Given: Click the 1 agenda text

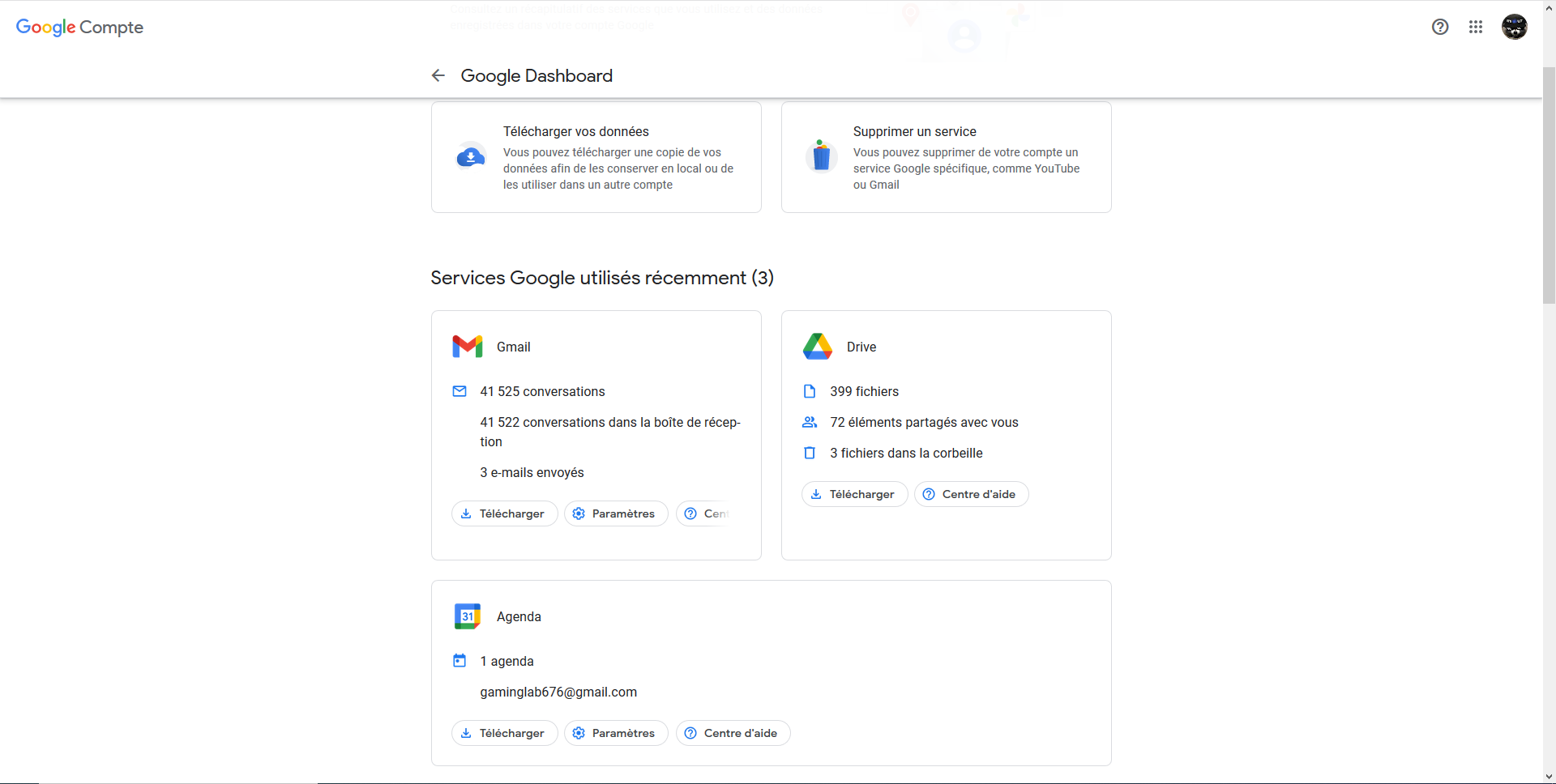Looking at the screenshot, I should pos(507,661).
